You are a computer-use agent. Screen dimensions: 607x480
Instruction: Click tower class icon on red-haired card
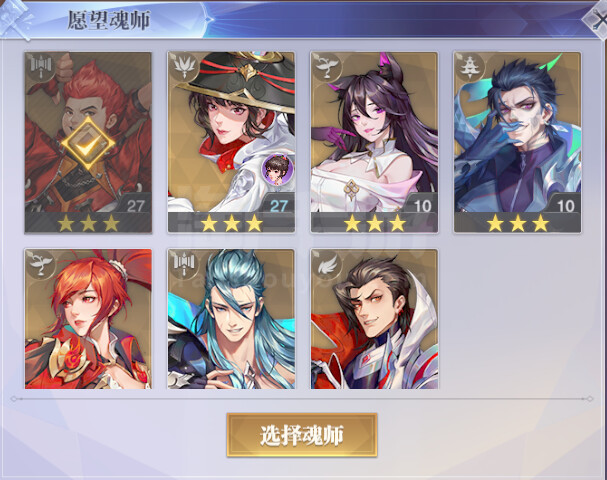coord(41,67)
